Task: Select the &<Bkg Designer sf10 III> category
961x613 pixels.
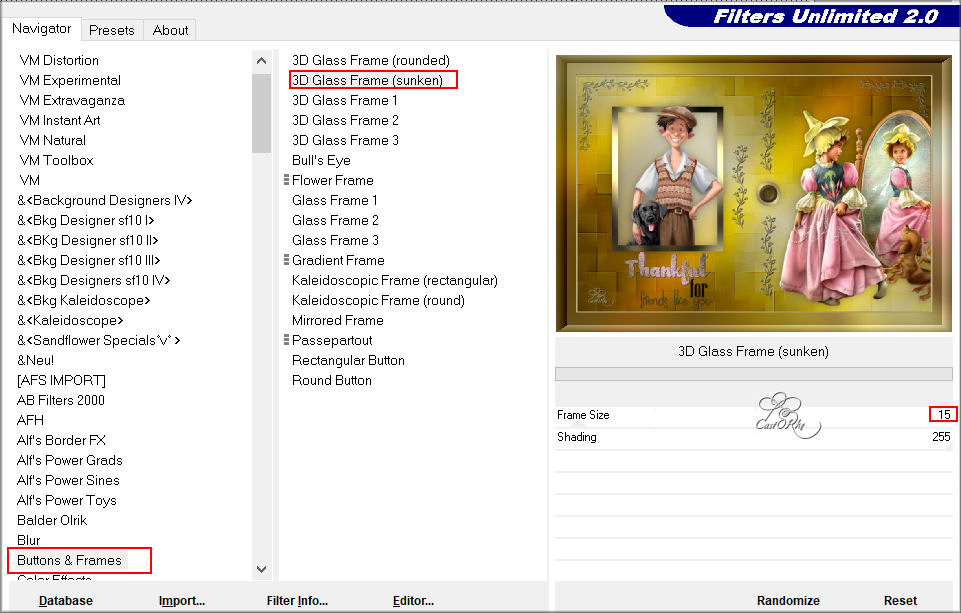Action: click(x=89, y=261)
